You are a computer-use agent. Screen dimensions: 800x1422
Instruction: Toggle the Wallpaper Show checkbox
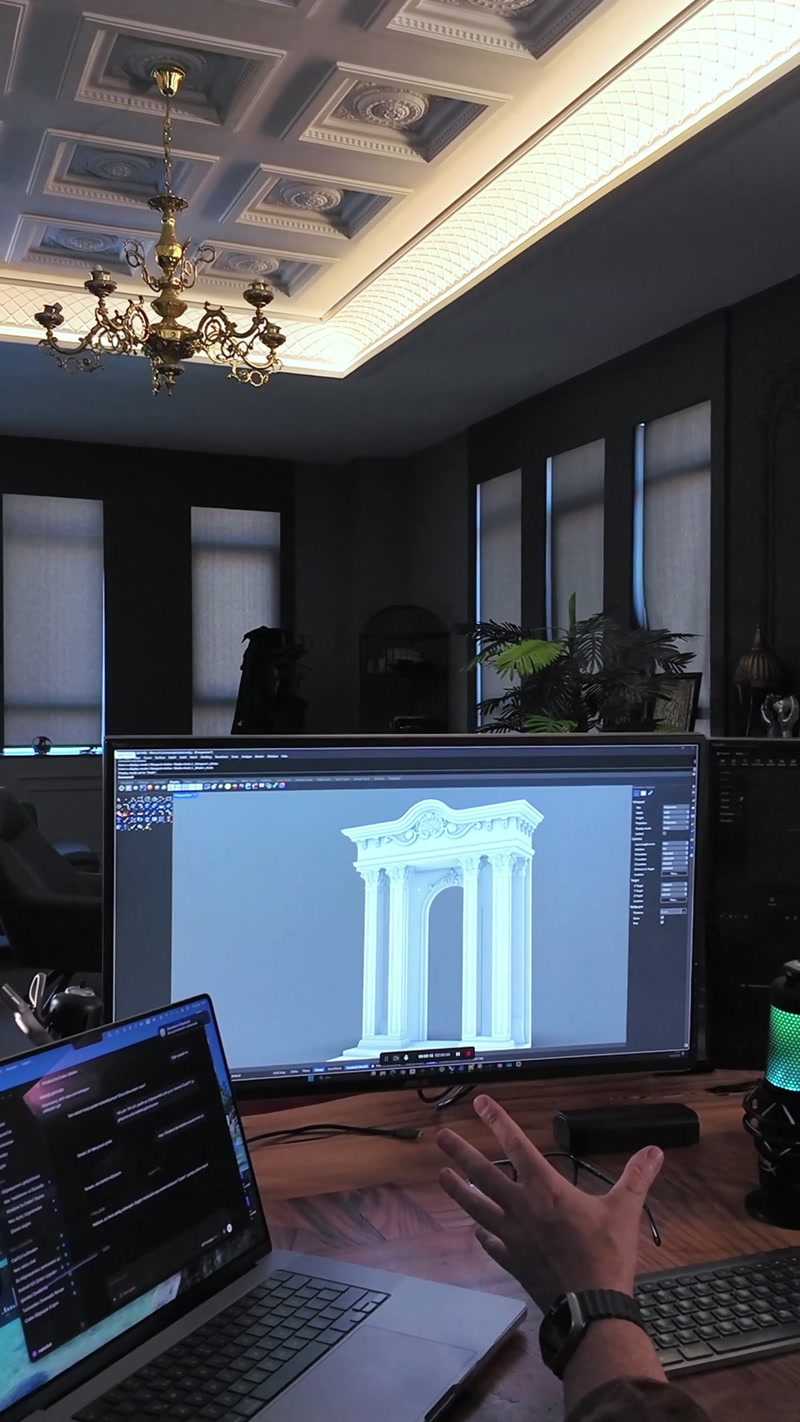coord(662,917)
